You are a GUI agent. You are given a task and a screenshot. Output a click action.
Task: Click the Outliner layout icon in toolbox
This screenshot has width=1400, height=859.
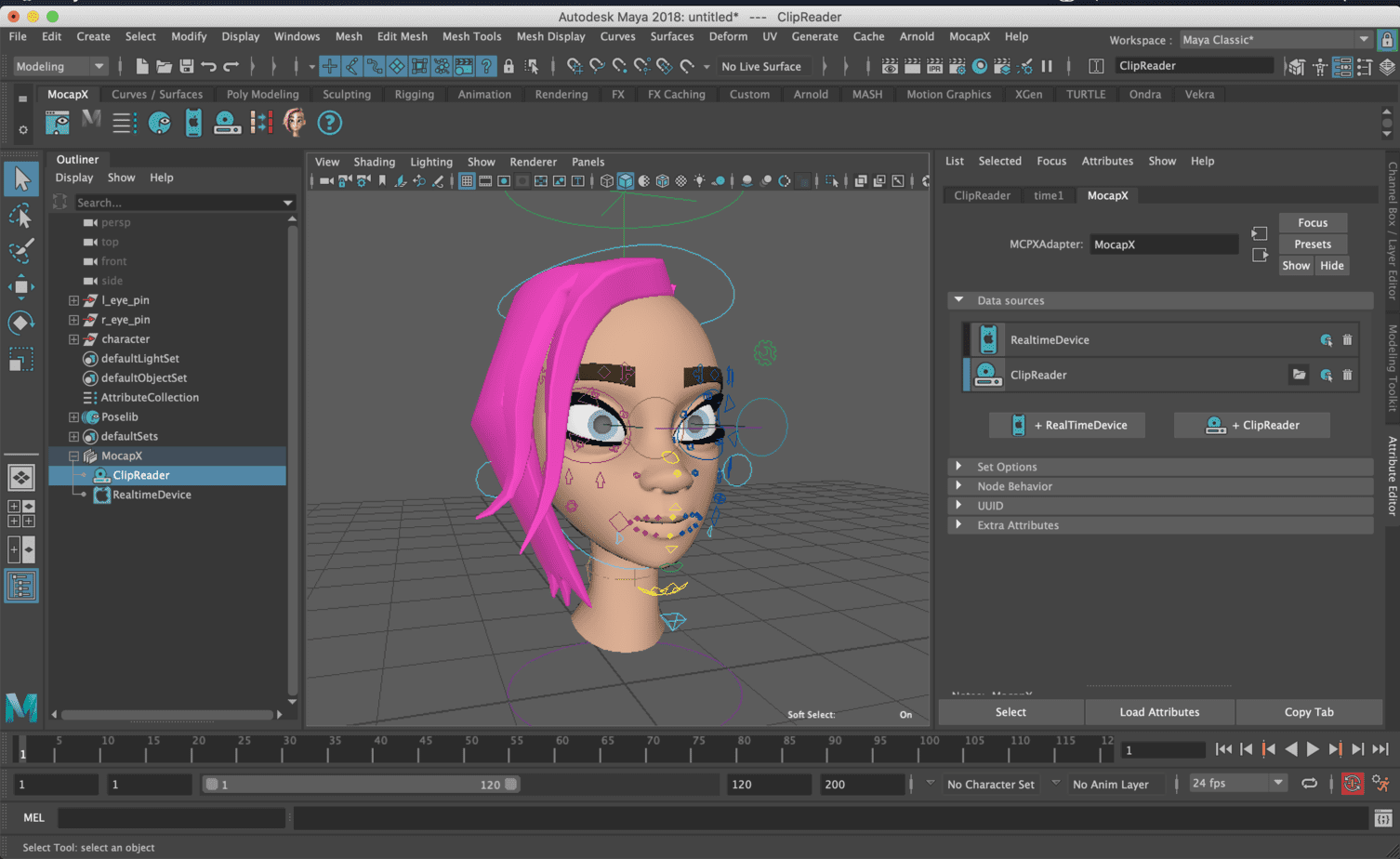coord(20,587)
